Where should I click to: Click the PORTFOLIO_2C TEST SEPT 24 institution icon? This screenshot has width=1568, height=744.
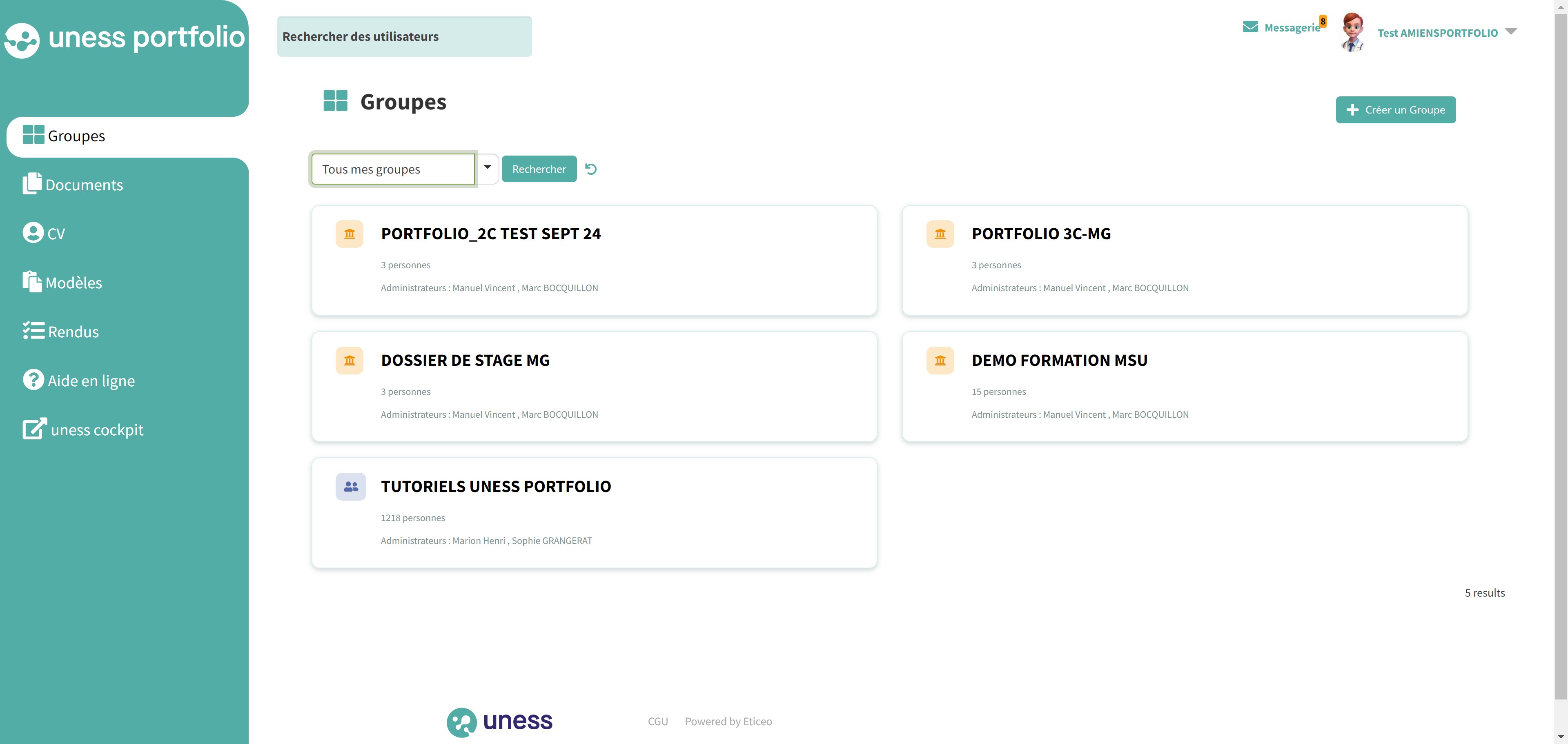(350, 234)
